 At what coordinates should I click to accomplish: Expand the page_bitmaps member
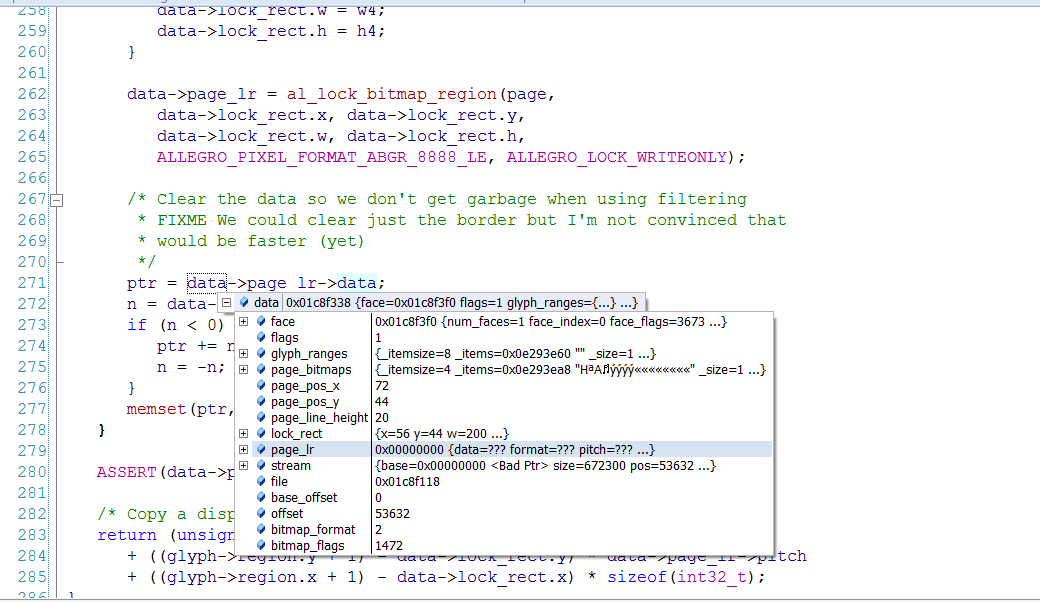pyautogui.click(x=243, y=370)
